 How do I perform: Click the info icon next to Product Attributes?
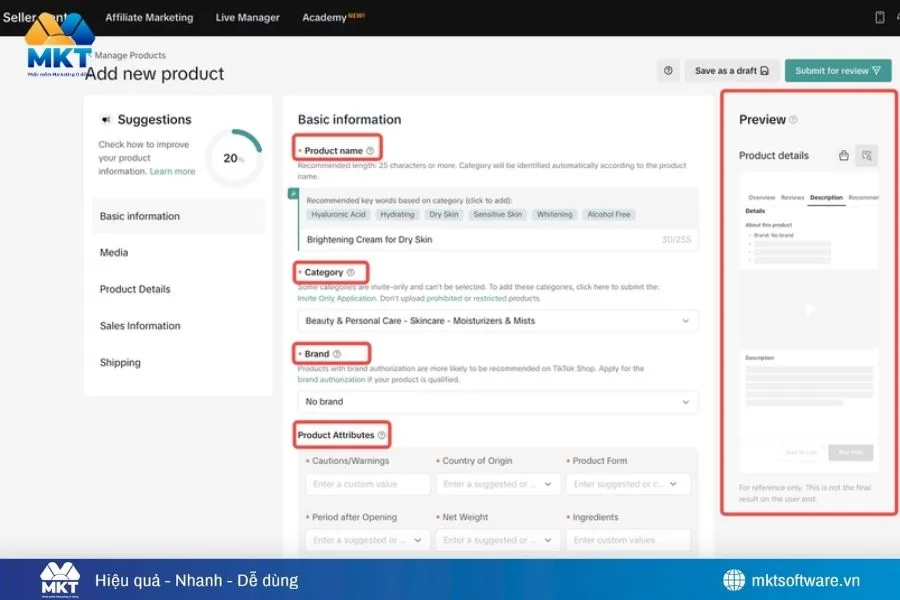381,435
